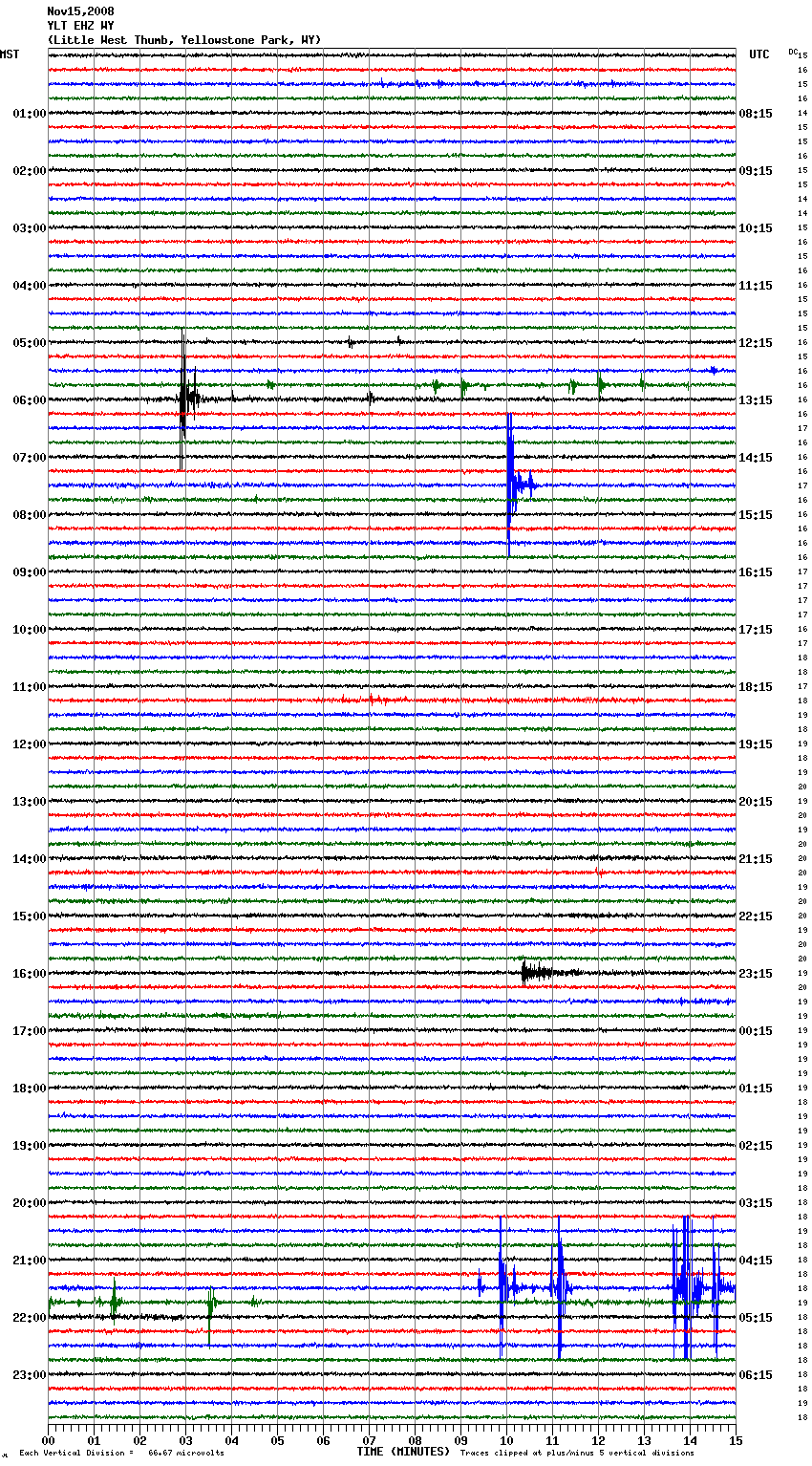Click the UTC timezone label
Screen dimensions: 812x1466
(x=759, y=54)
